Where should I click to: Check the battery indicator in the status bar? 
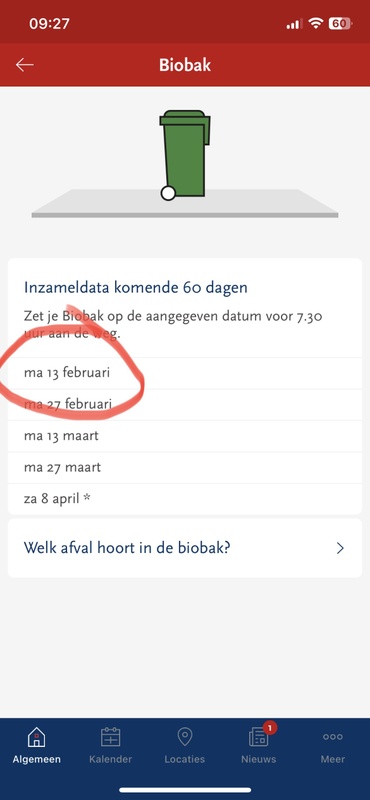(x=339, y=23)
